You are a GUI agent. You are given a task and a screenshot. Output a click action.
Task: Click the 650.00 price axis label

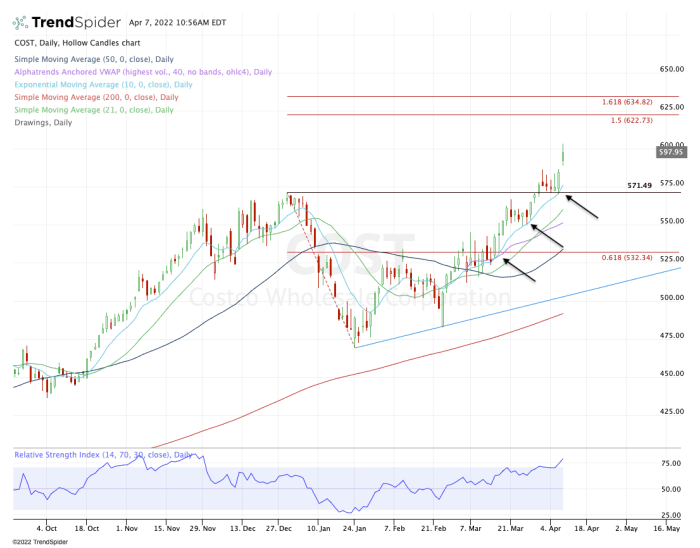(x=672, y=69)
